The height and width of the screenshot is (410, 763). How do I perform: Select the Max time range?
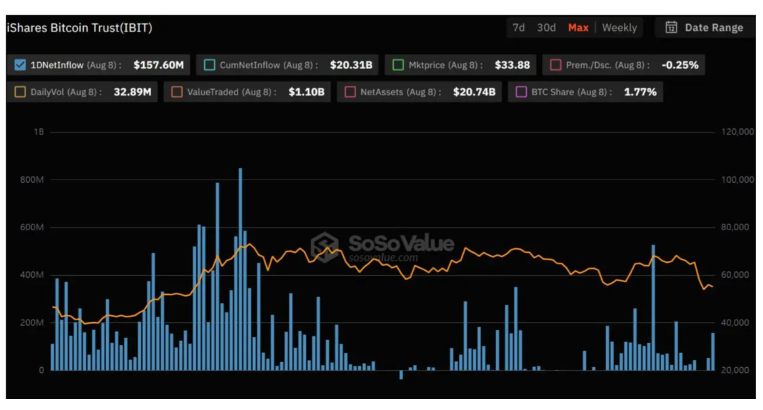[578, 28]
